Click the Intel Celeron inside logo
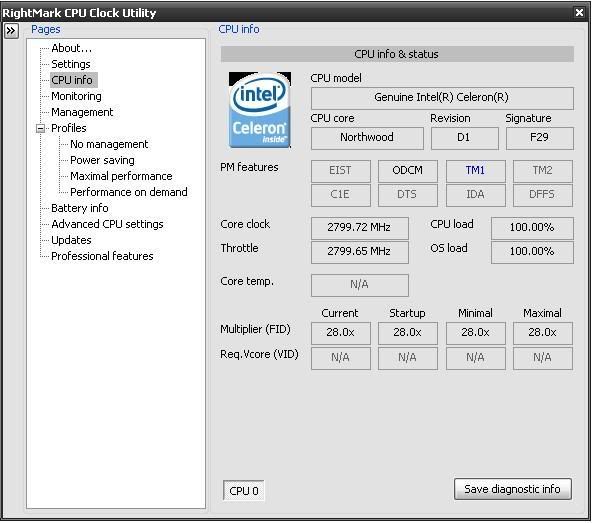This screenshot has height=523, width=592. click(260, 110)
